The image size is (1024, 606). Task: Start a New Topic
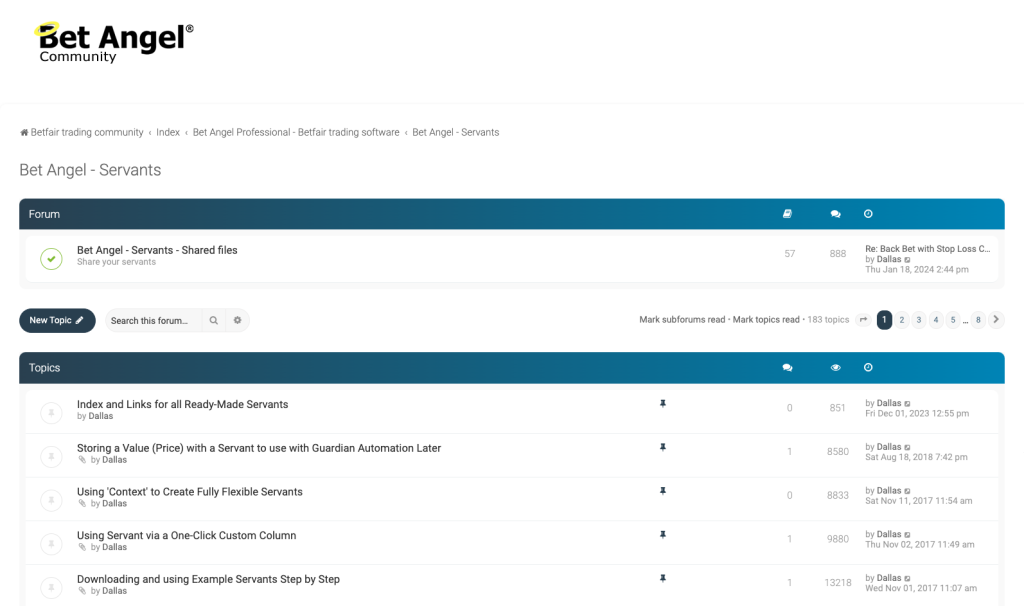pos(57,320)
